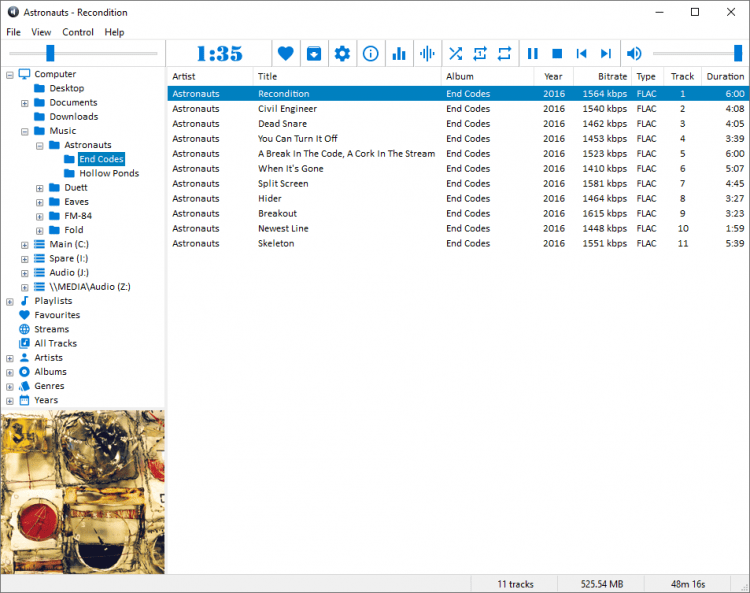Stop playback with the stop button
750x593 pixels.
tap(557, 54)
